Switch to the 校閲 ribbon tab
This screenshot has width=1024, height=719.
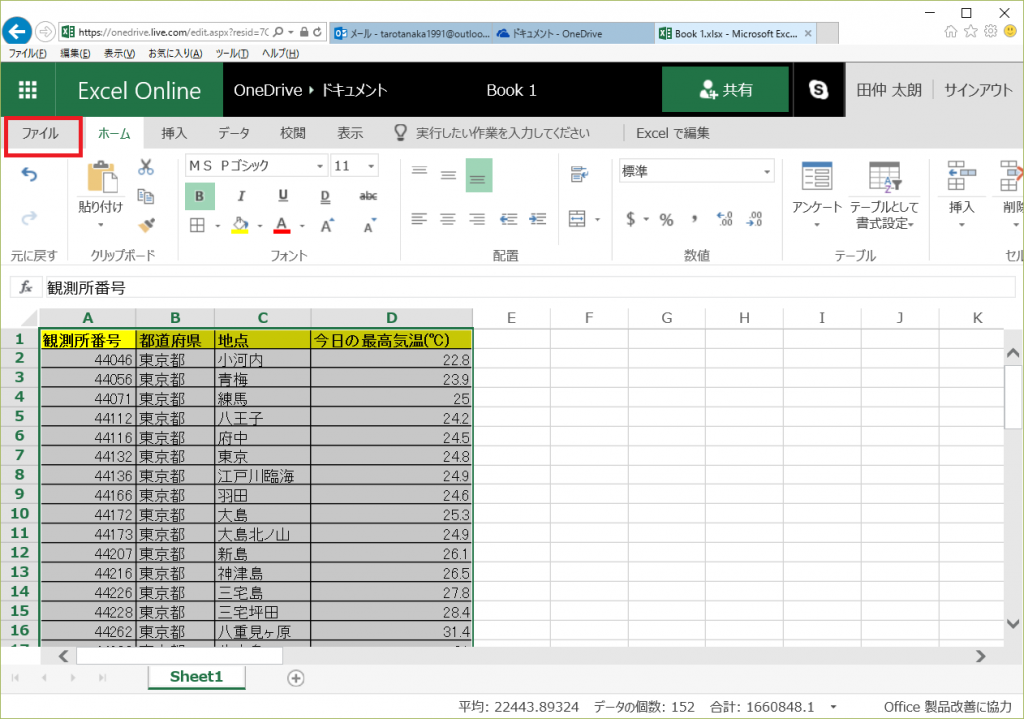point(293,133)
